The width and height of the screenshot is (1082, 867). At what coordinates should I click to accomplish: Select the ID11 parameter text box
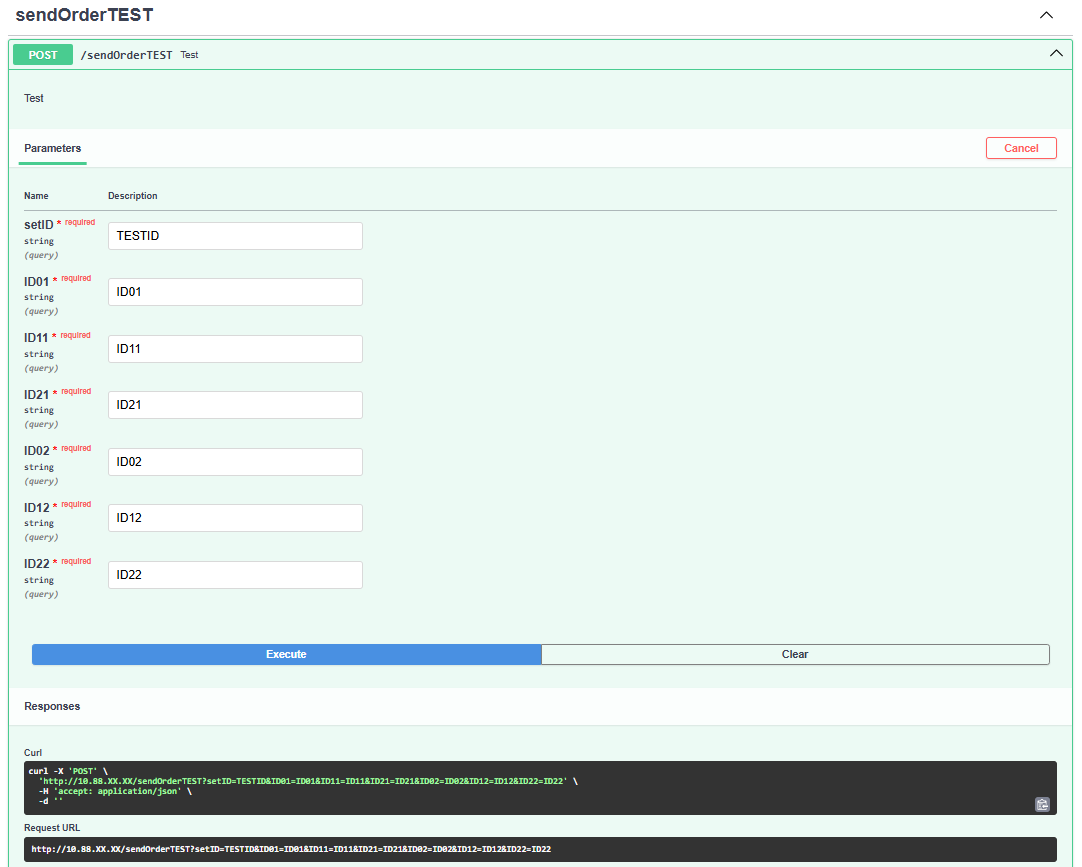(235, 349)
